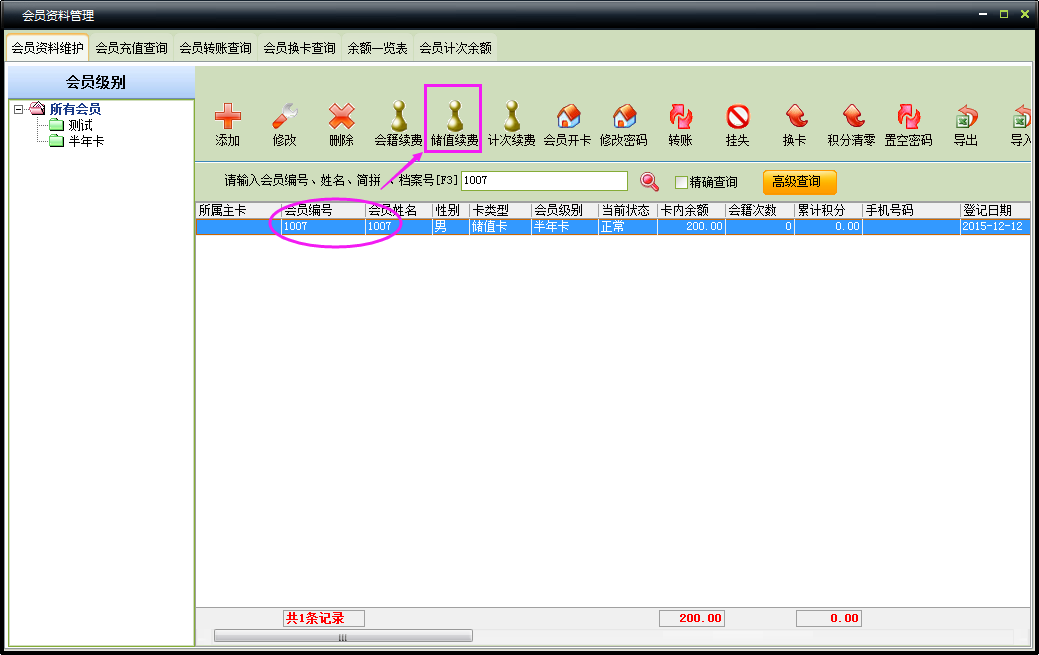Click the 登记日期 column header
Image resolution: width=1039 pixels, height=655 pixels.
[995, 210]
